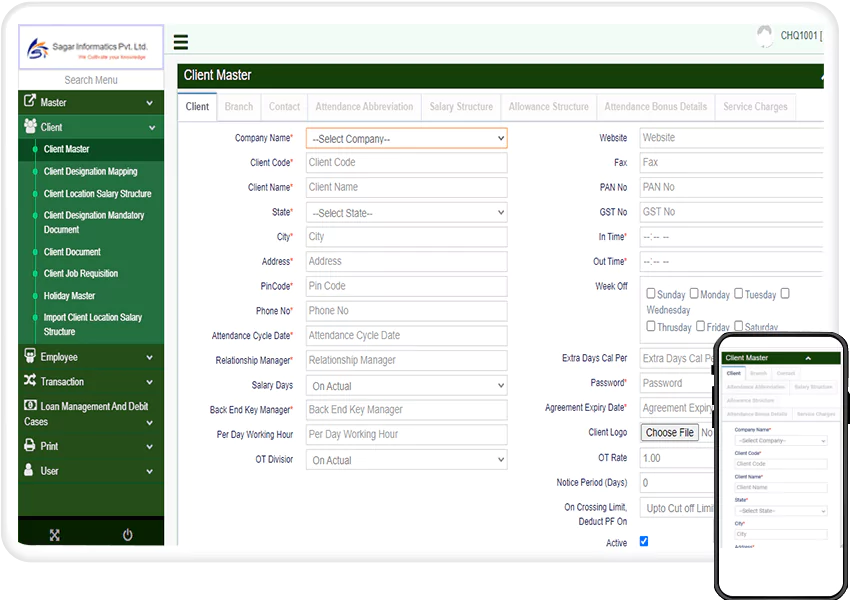The width and height of the screenshot is (850, 600).
Task: Open the Transaction shuffle icon menu
Action: pyautogui.click(x=30, y=381)
